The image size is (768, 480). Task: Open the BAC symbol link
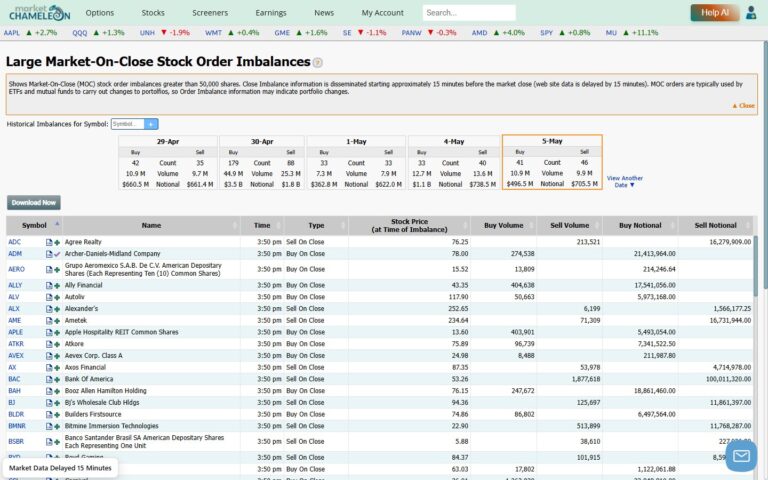coord(14,379)
